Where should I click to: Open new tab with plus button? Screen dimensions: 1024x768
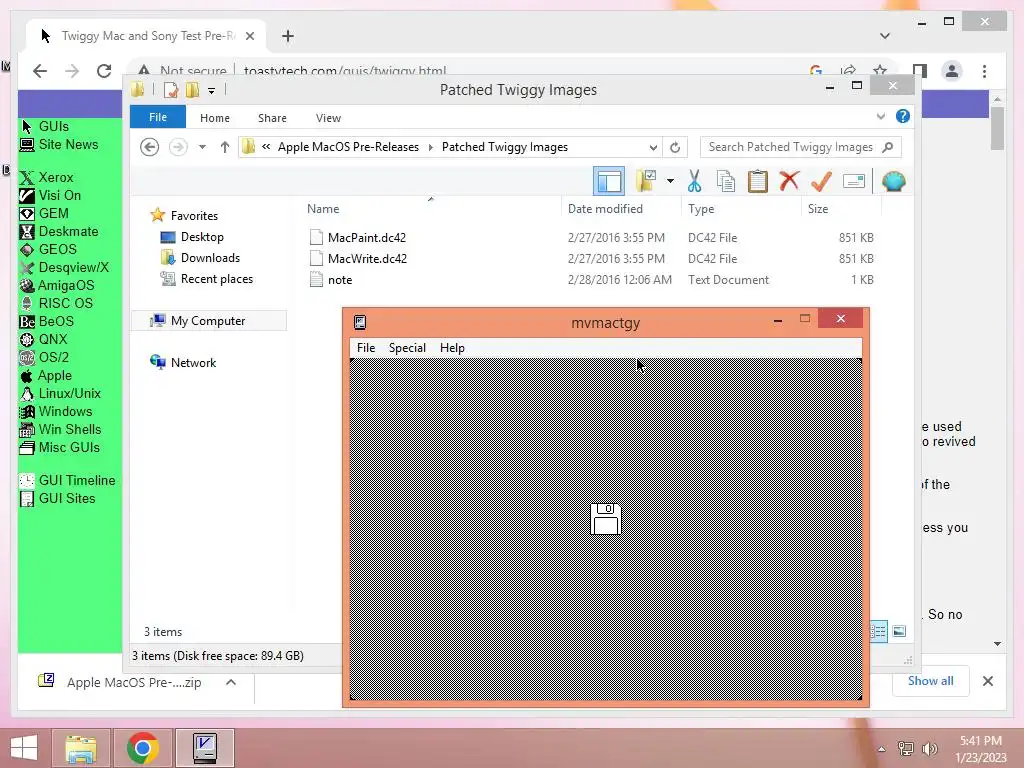(287, 36)
